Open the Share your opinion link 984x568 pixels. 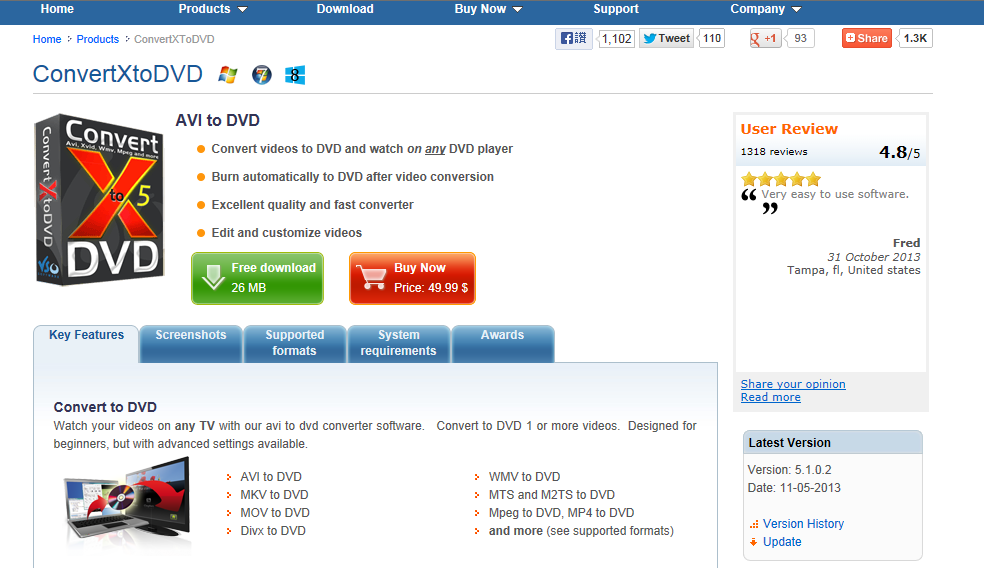(793, 384)
